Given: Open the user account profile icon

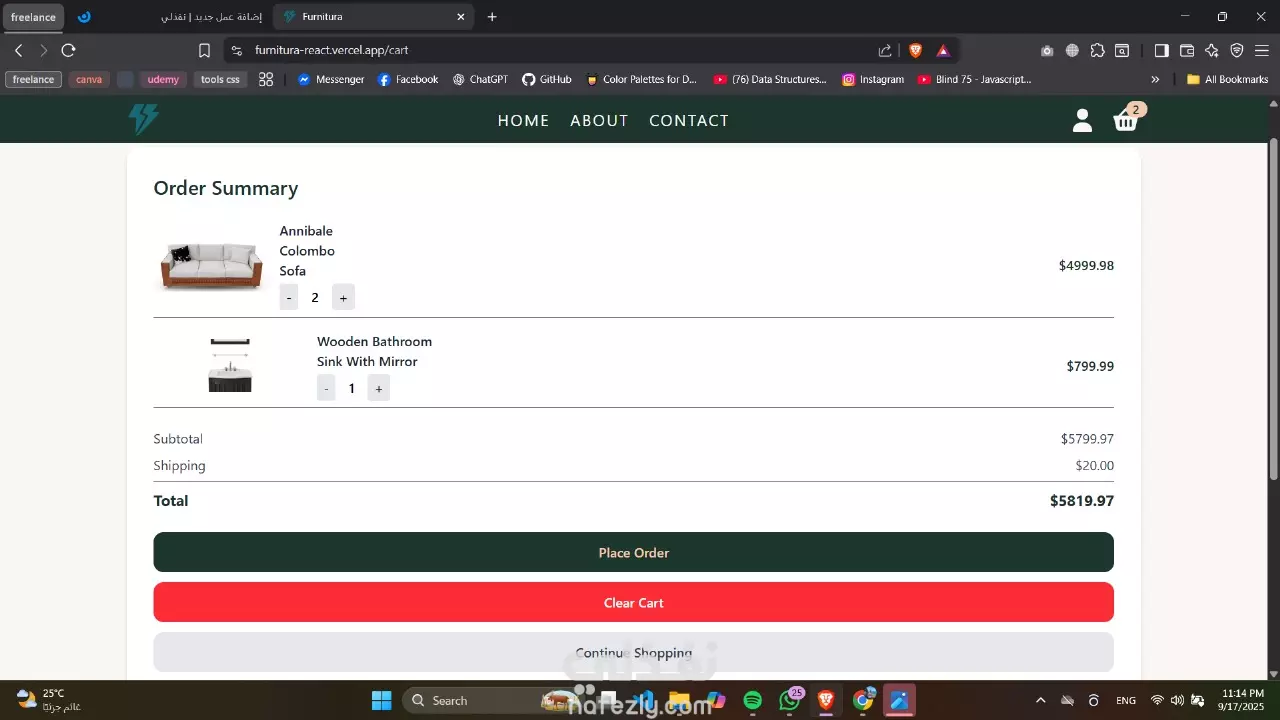Looking at the screenshot, I should pyautogui.click(x=1082, y=121).
